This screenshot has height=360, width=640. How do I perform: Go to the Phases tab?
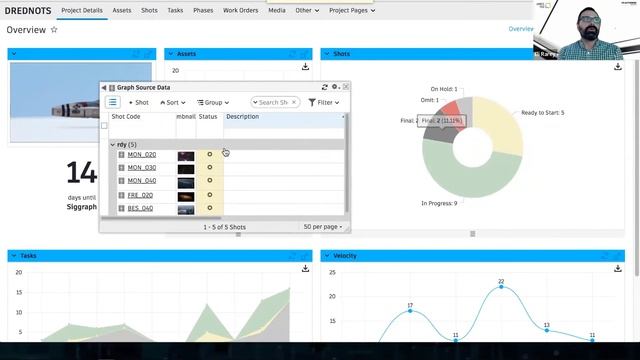203,10
